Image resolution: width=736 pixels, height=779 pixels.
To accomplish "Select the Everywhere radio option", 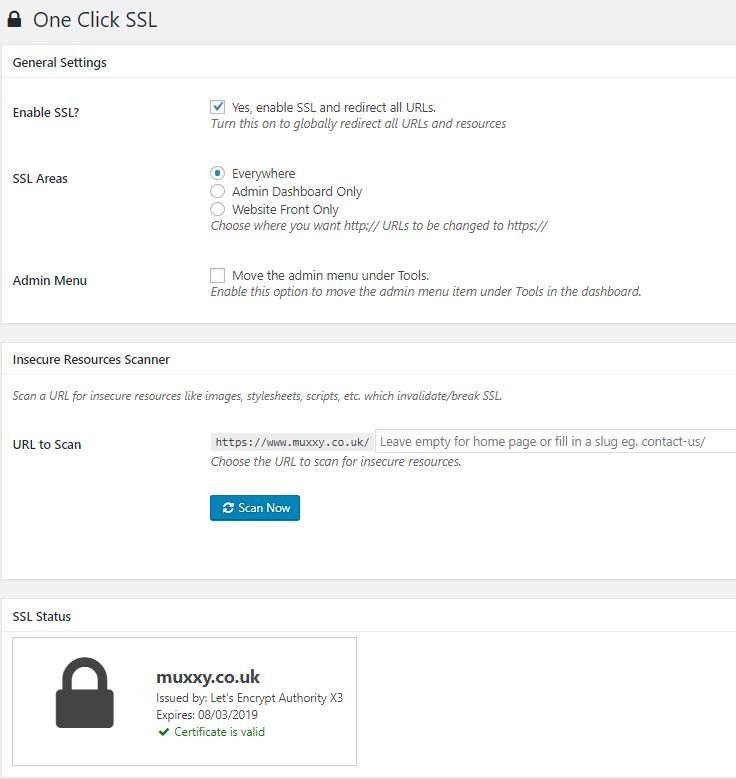I will click(x=217, y=173).
